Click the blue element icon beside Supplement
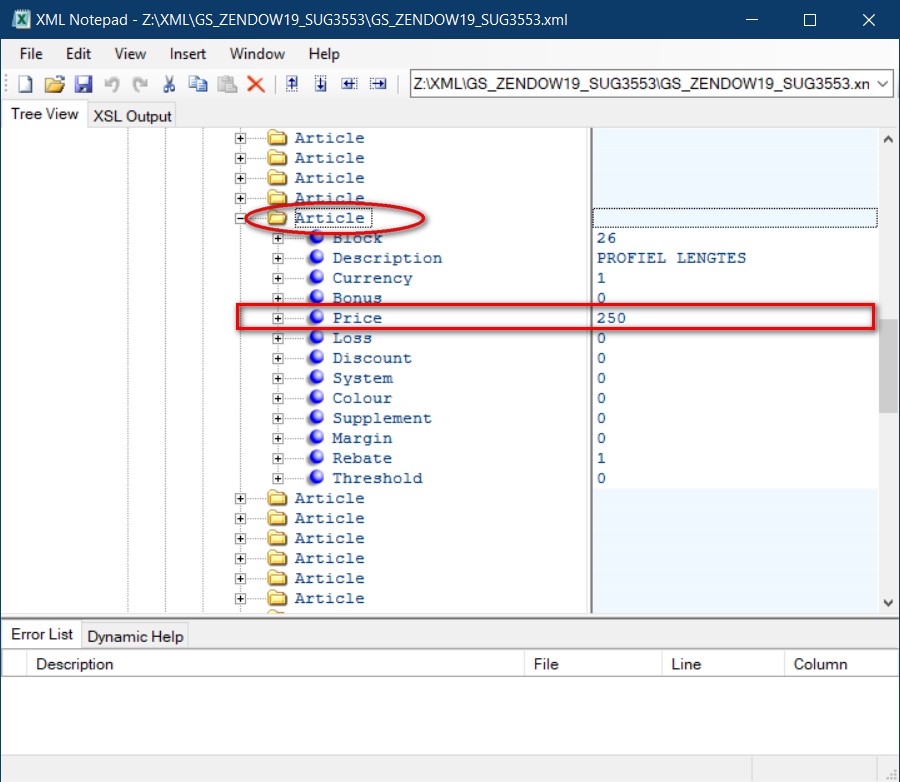900x782 pixels. (x=316, y=417)
